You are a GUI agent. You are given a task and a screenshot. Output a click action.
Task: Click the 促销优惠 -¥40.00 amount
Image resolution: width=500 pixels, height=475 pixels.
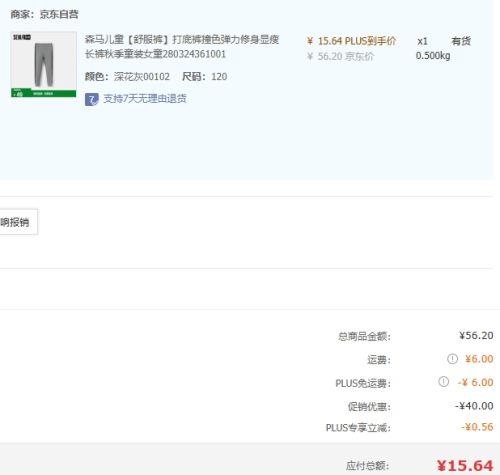474,406
